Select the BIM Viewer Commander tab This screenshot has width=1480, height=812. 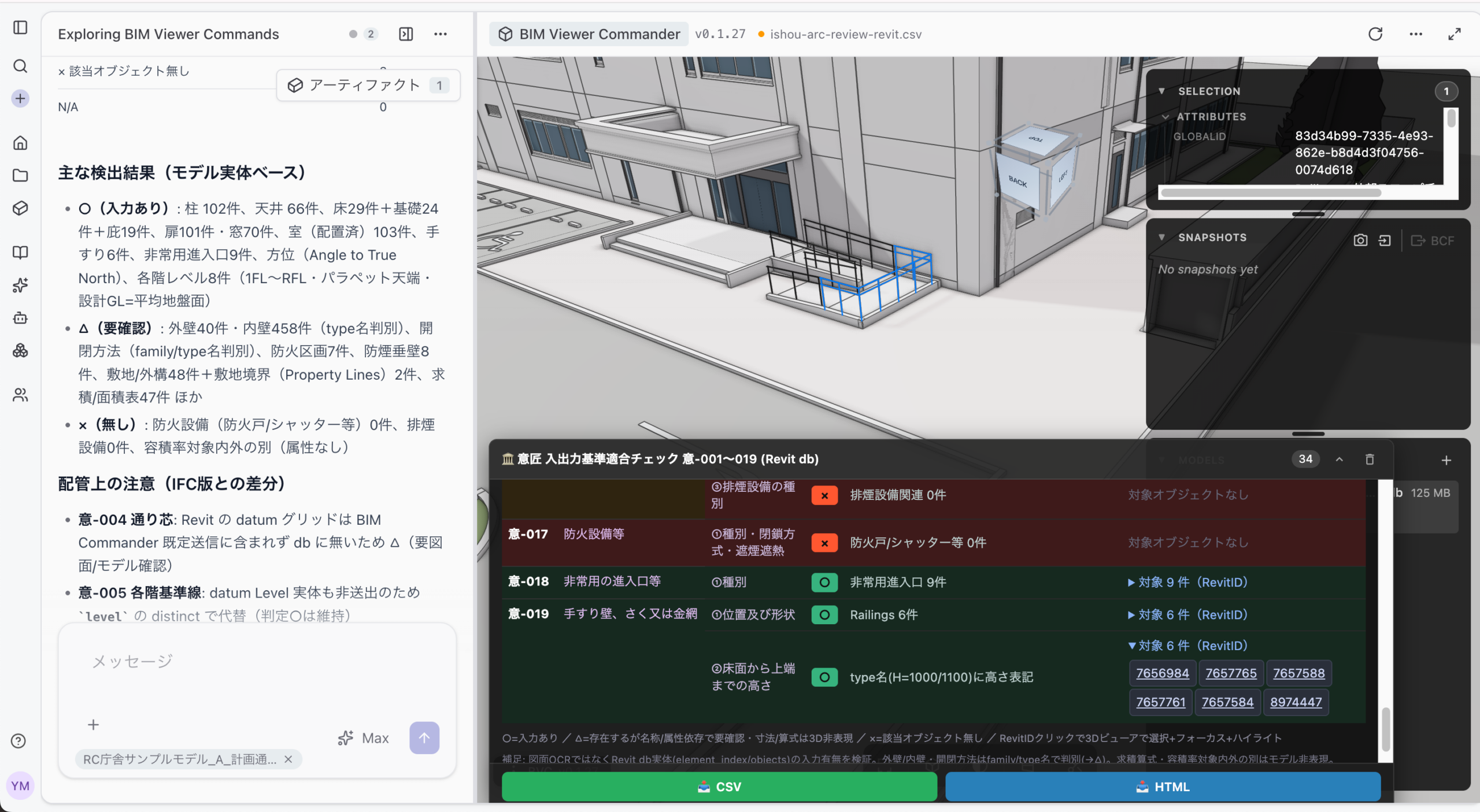click(x=589, y=34)
